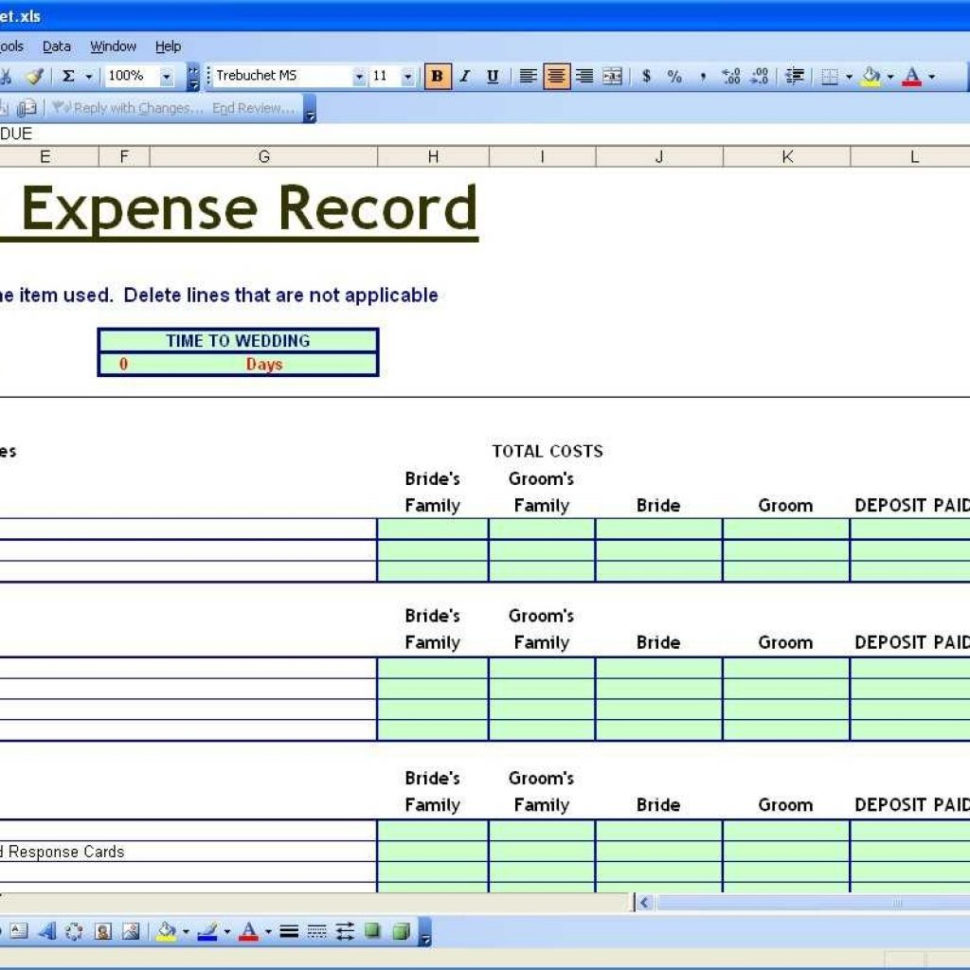Open the Window menu
970x970 pixels.
pos(113,46)
